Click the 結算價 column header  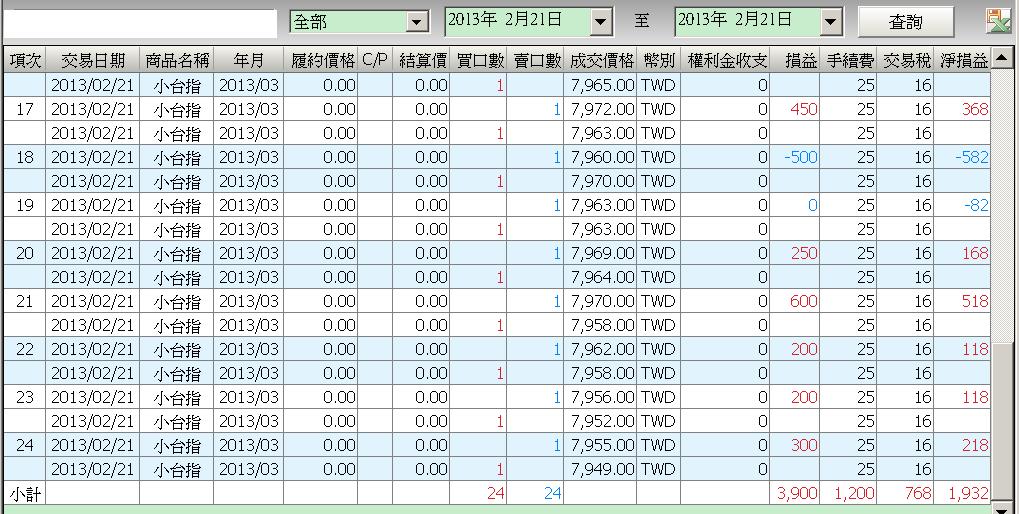[x=421, y=60]
